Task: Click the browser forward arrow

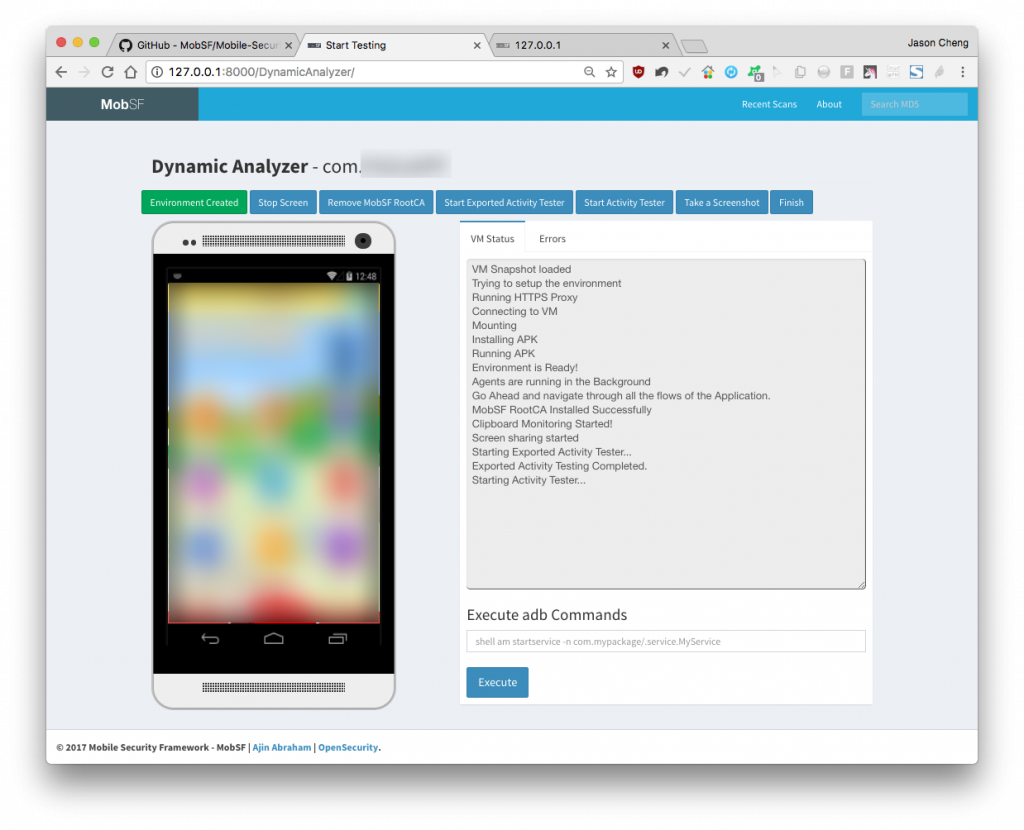Action: pyautogui.click(x=84, y=72)
